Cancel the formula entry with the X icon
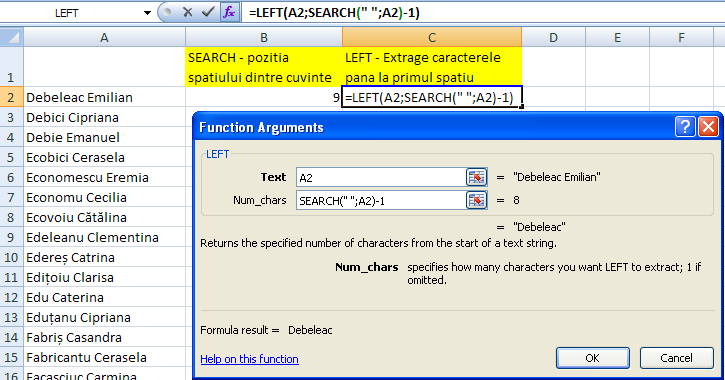Screen dimensions: 725x380 click(x=187, y=12)
